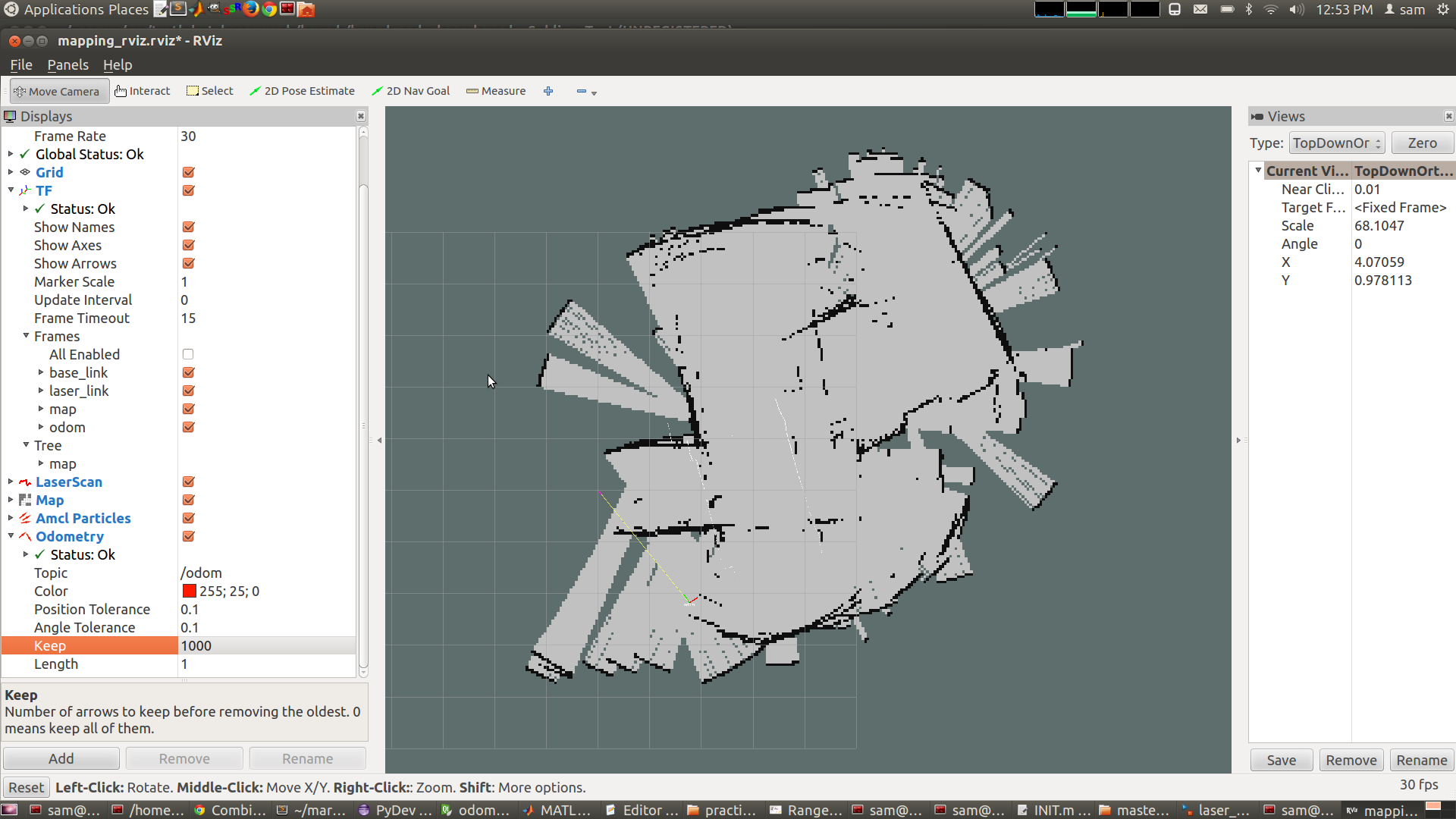Click the Keep value field 1000
Image resolution: width=1456 pixels, height=819 pixels.
(x=265, y=645)
